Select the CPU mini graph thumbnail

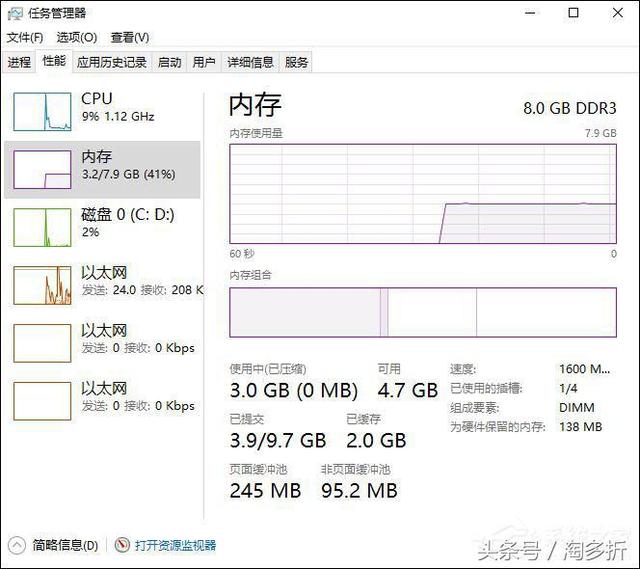point(42,111)
